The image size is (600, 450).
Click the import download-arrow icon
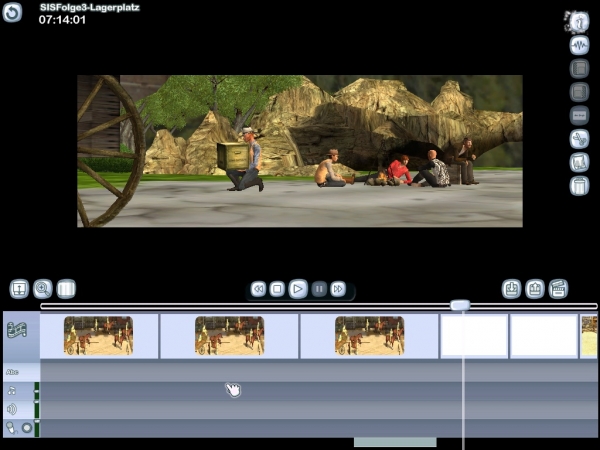511,289
